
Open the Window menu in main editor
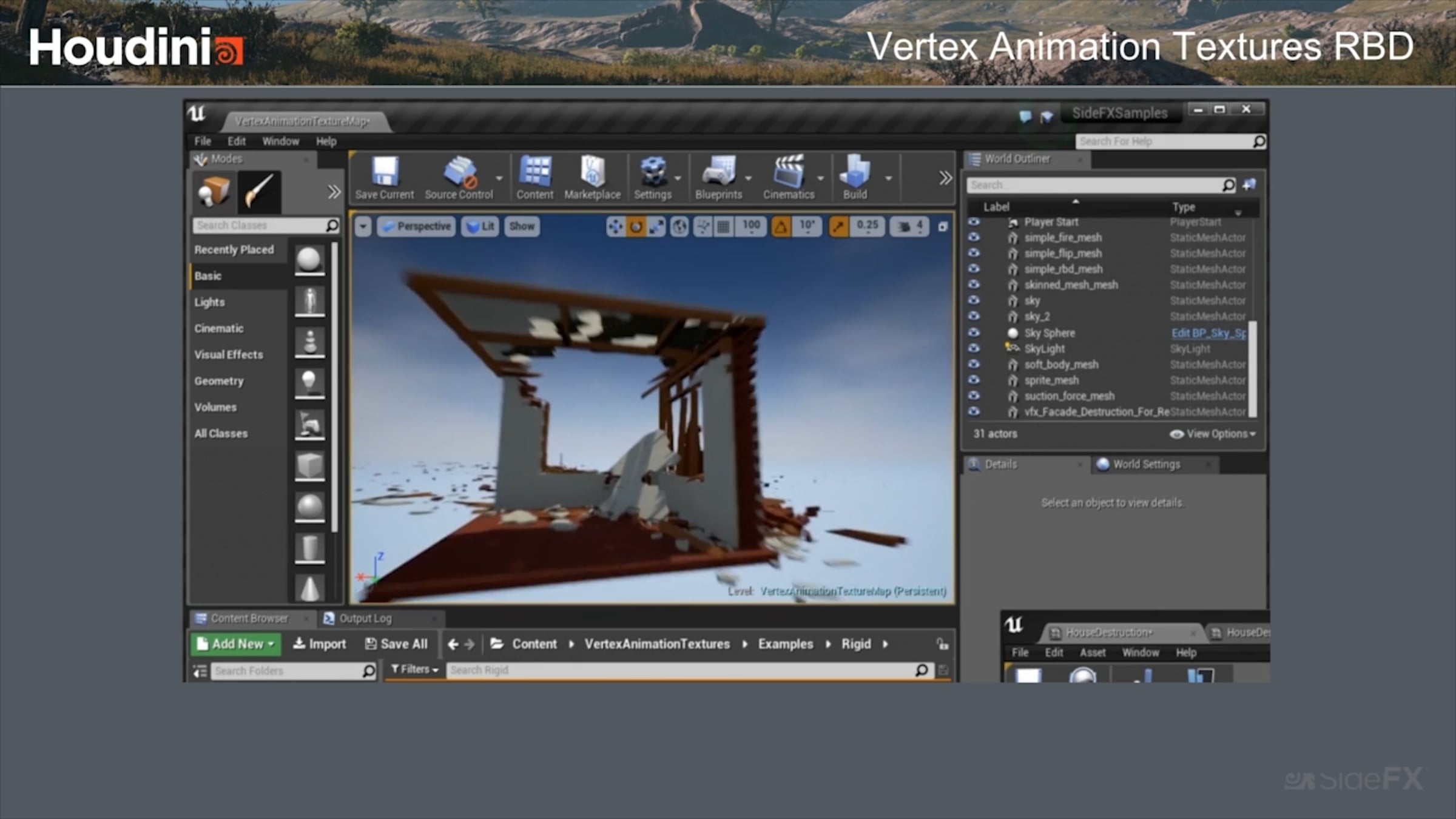[x=280, y=141]
